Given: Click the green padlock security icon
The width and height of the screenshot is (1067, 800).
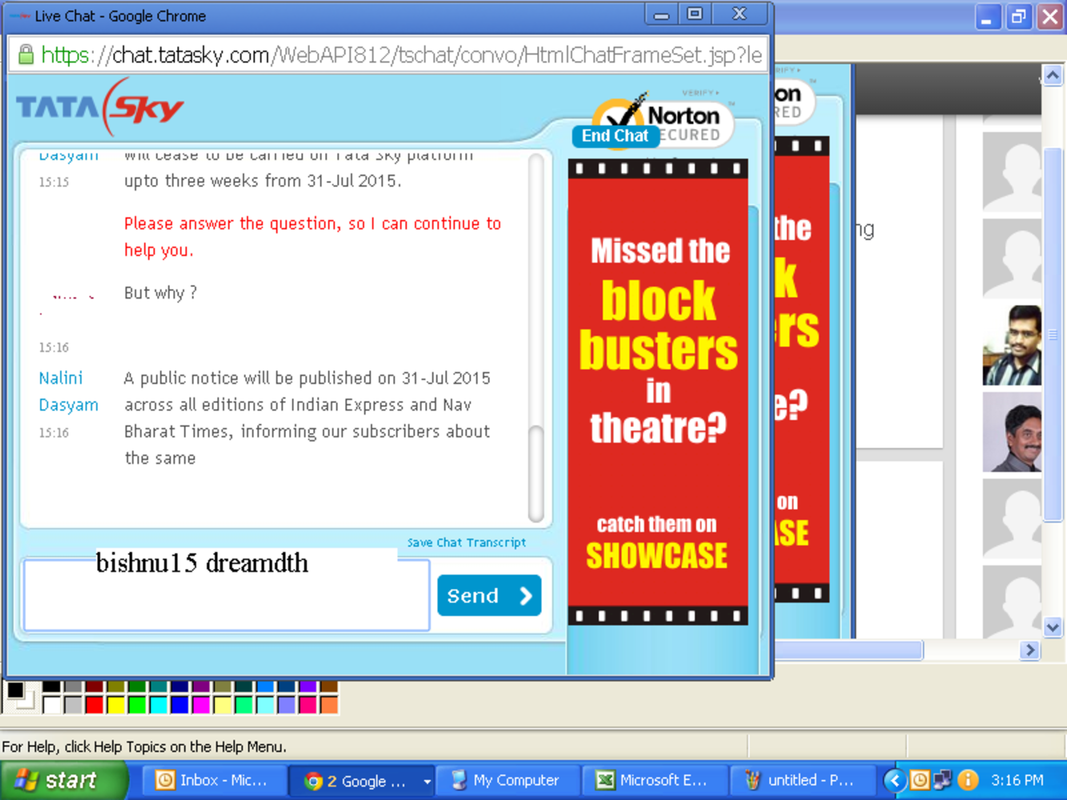Looking at the screenshot, I should tap(25, 54).
